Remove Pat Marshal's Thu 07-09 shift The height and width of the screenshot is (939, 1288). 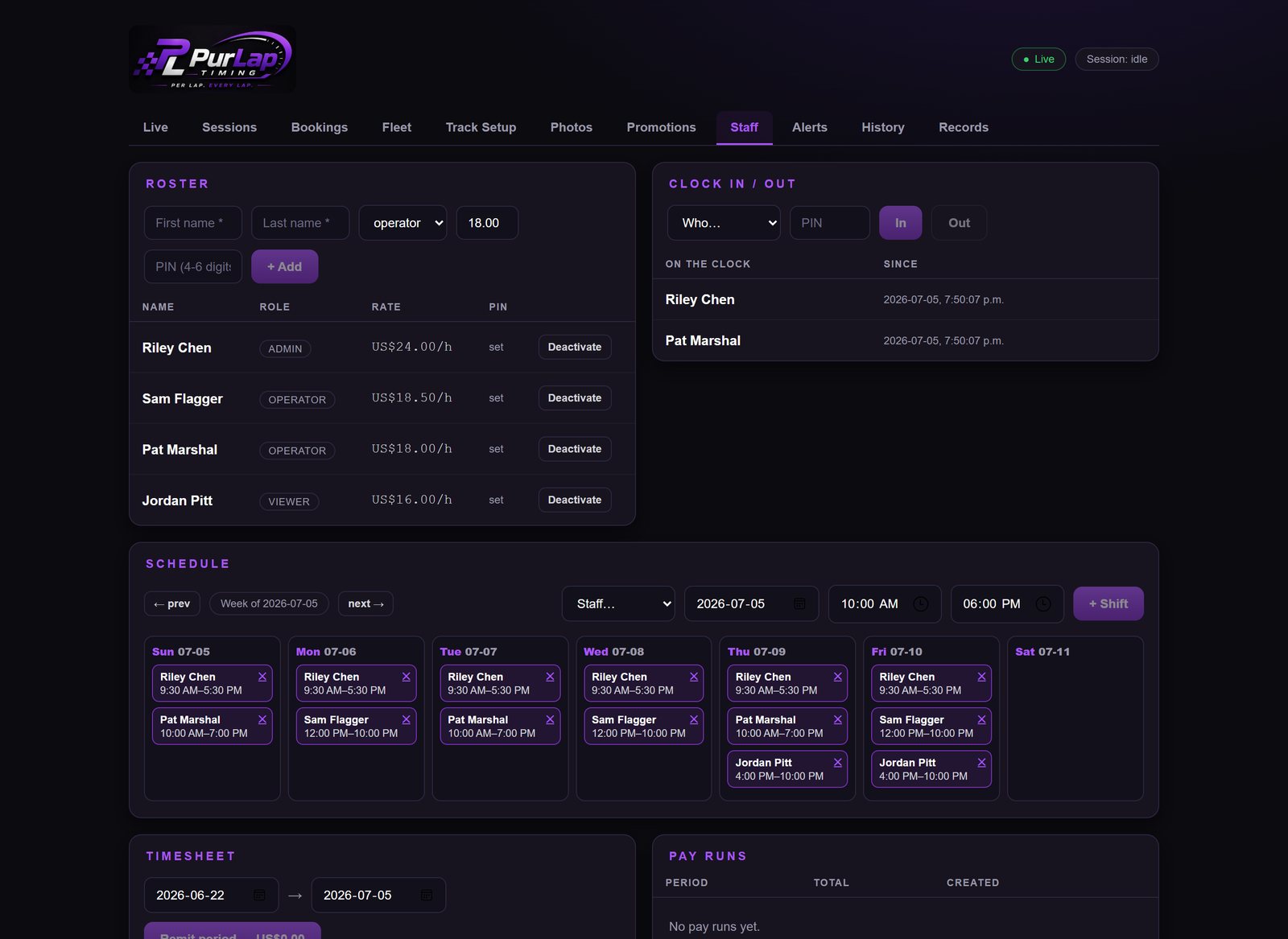pos(838,719)
